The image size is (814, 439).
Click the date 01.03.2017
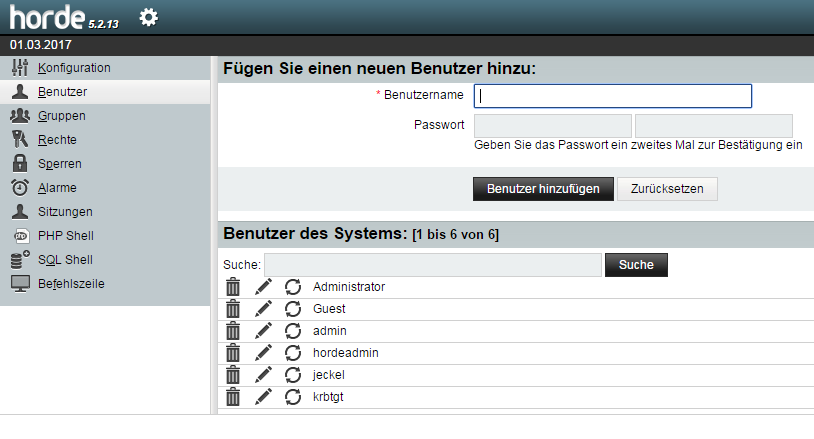40,45
